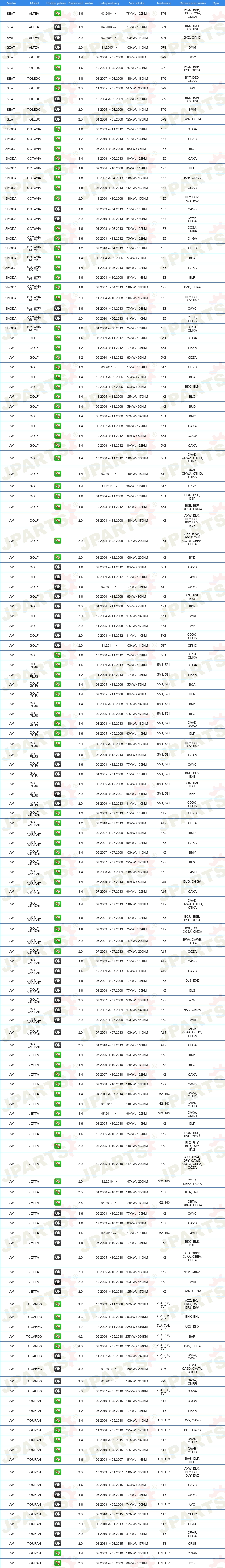Viewport: 225px width, 1568px height.
Task: Click the '98kW / 131KM' power cell
Action: click(x=137, y=794)
